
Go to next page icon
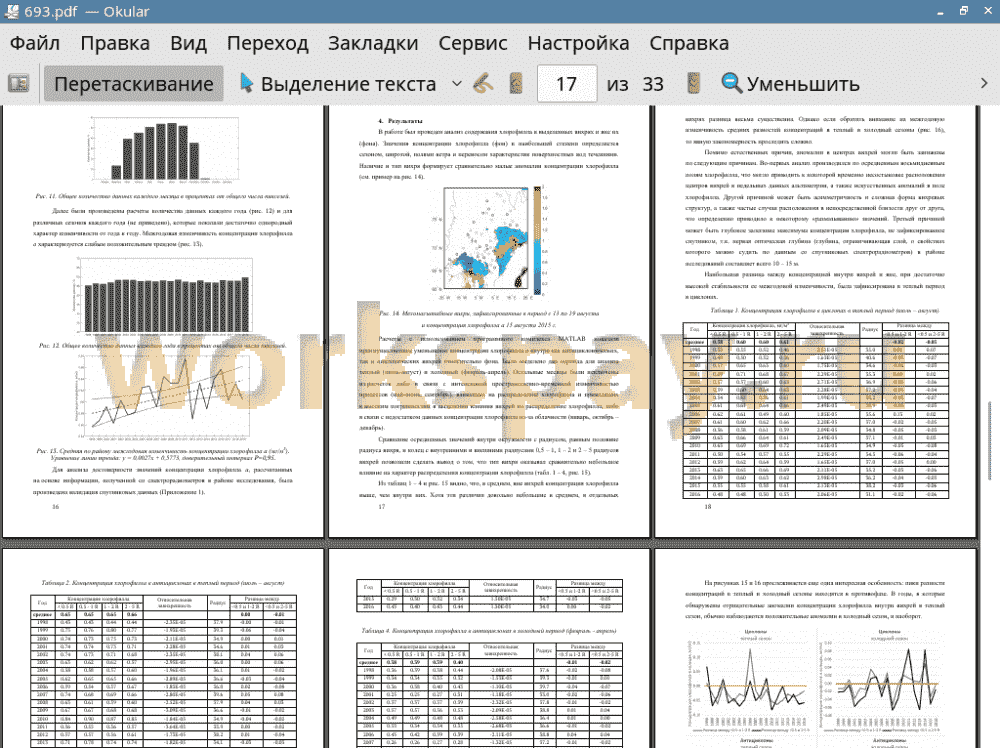(x=694, y=84)
